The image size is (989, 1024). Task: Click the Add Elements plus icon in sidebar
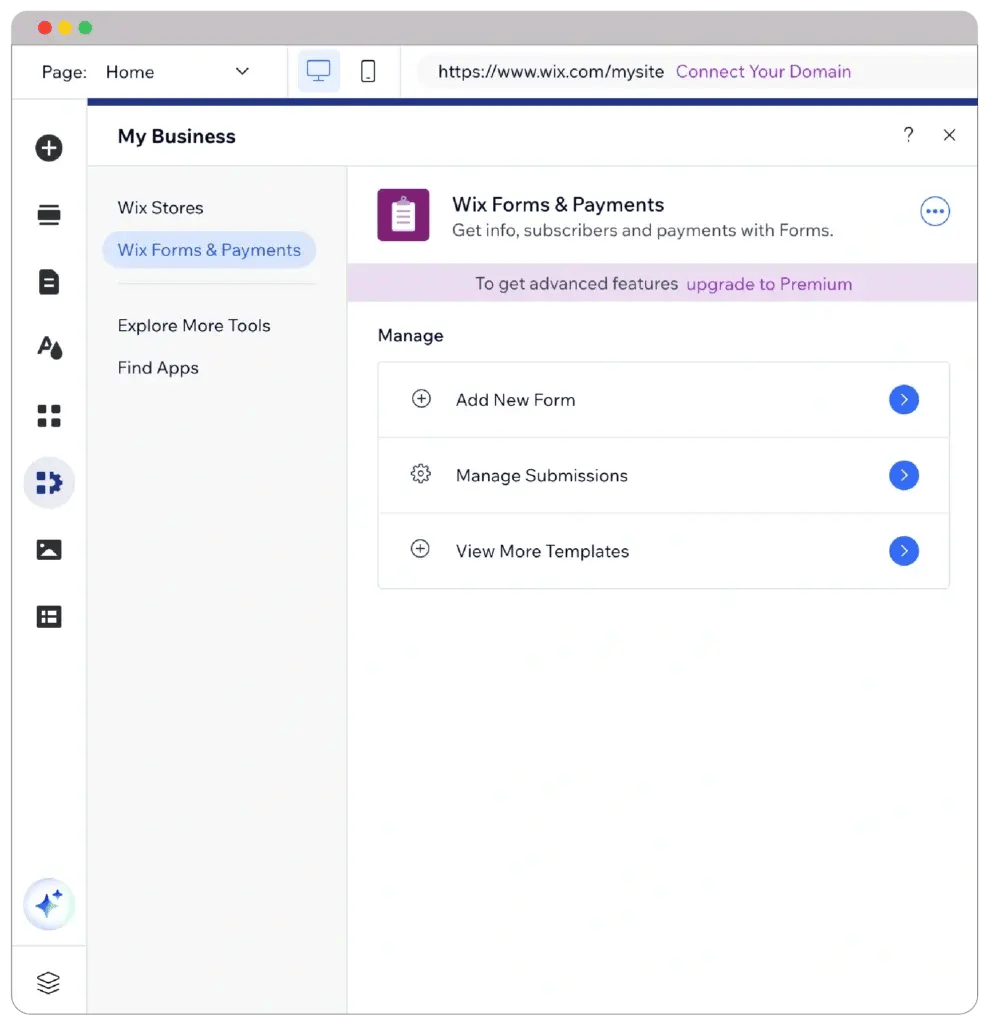coord(49,148)
